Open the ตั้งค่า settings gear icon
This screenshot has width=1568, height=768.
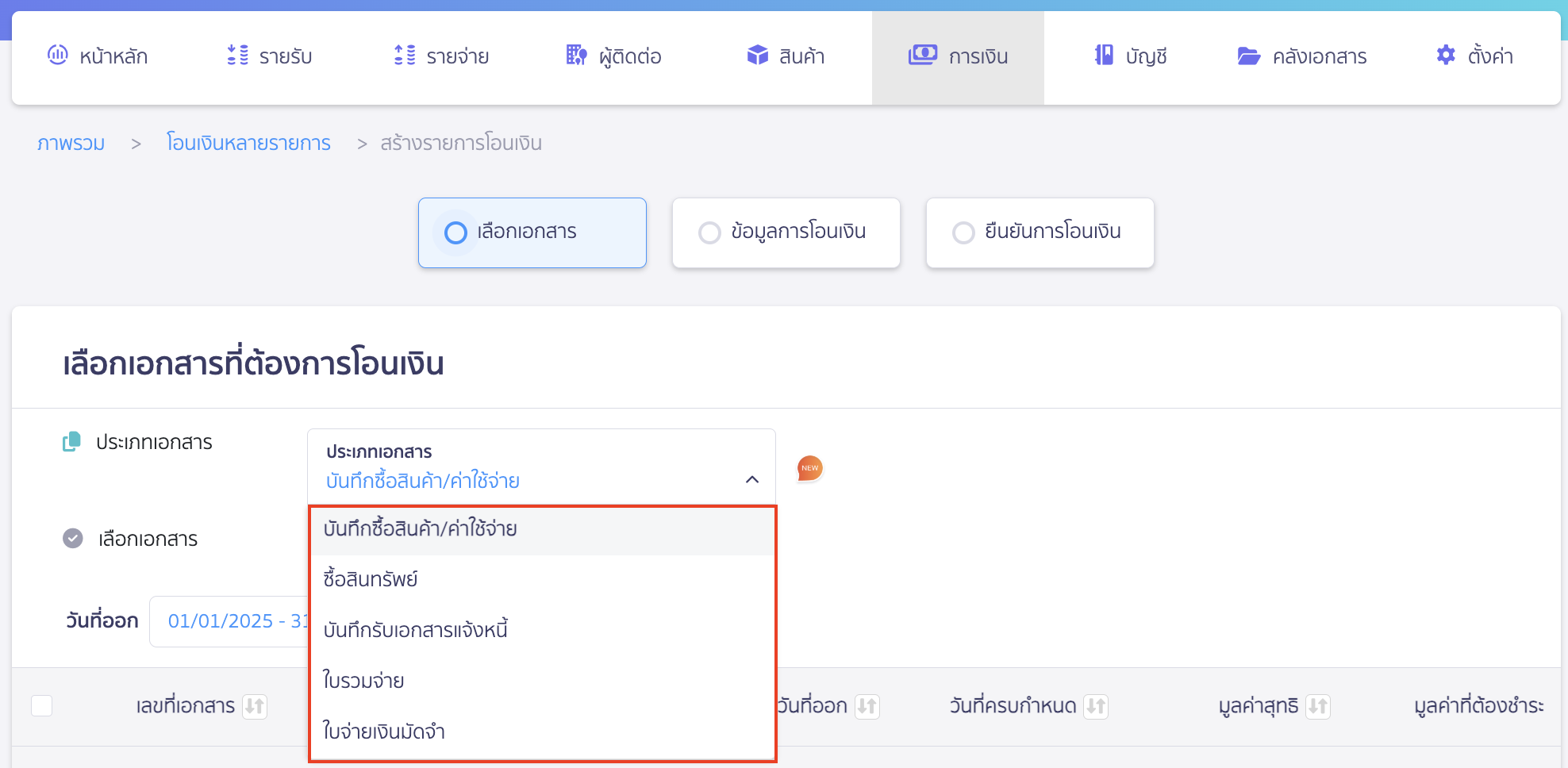[x=1445, y=56]
